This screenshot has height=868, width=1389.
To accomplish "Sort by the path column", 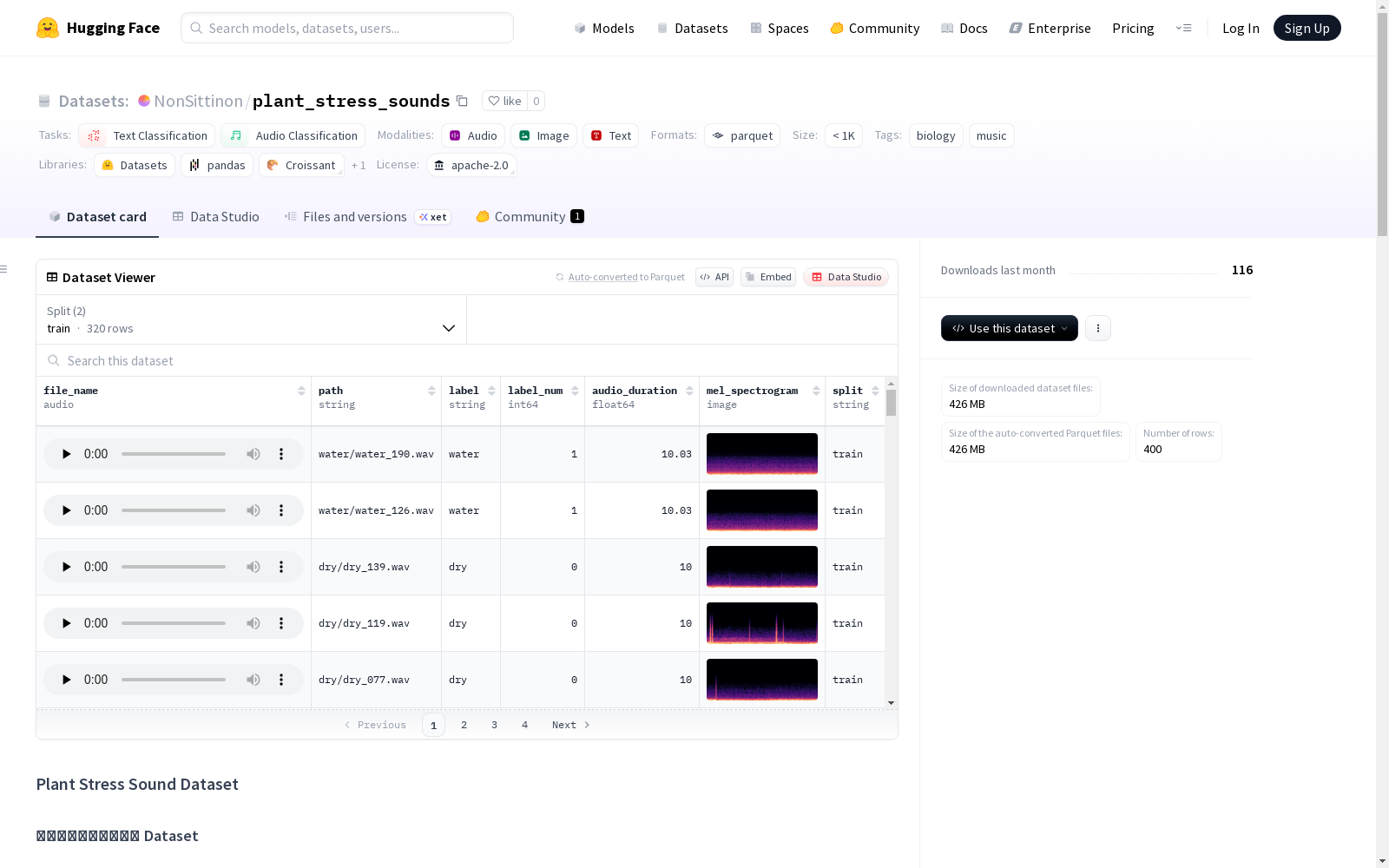I will (431, 391).
